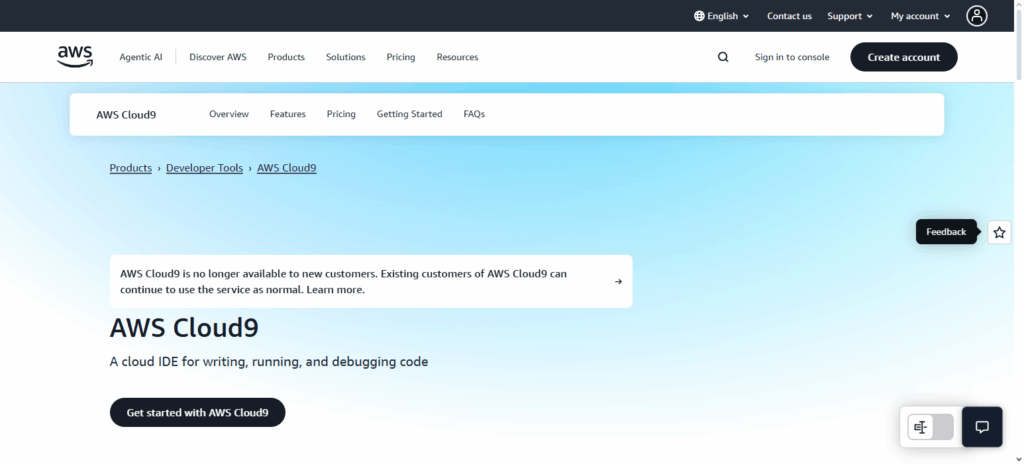1024x464 pixels.
Task: Go to the Getting Started tab
Action: tap(409, 114)
